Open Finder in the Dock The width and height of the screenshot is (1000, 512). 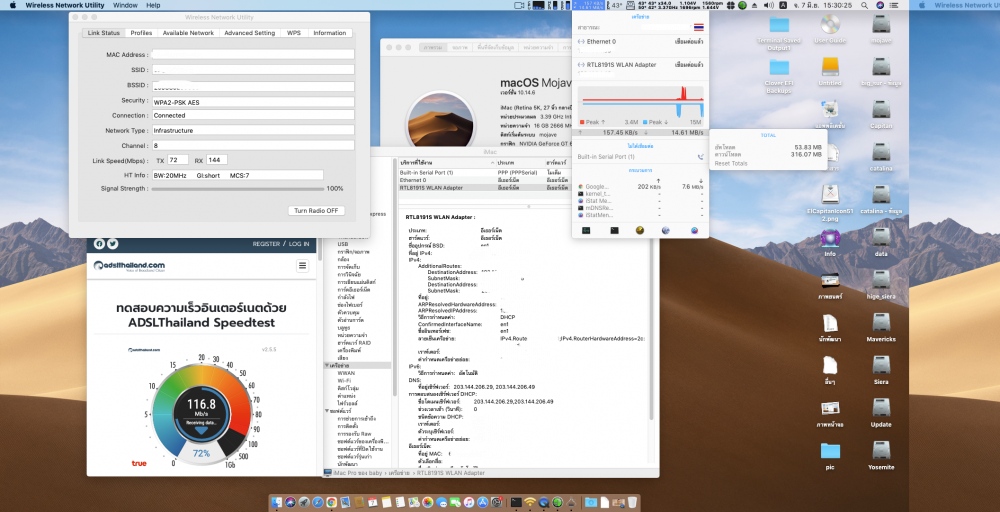(277, 502)
